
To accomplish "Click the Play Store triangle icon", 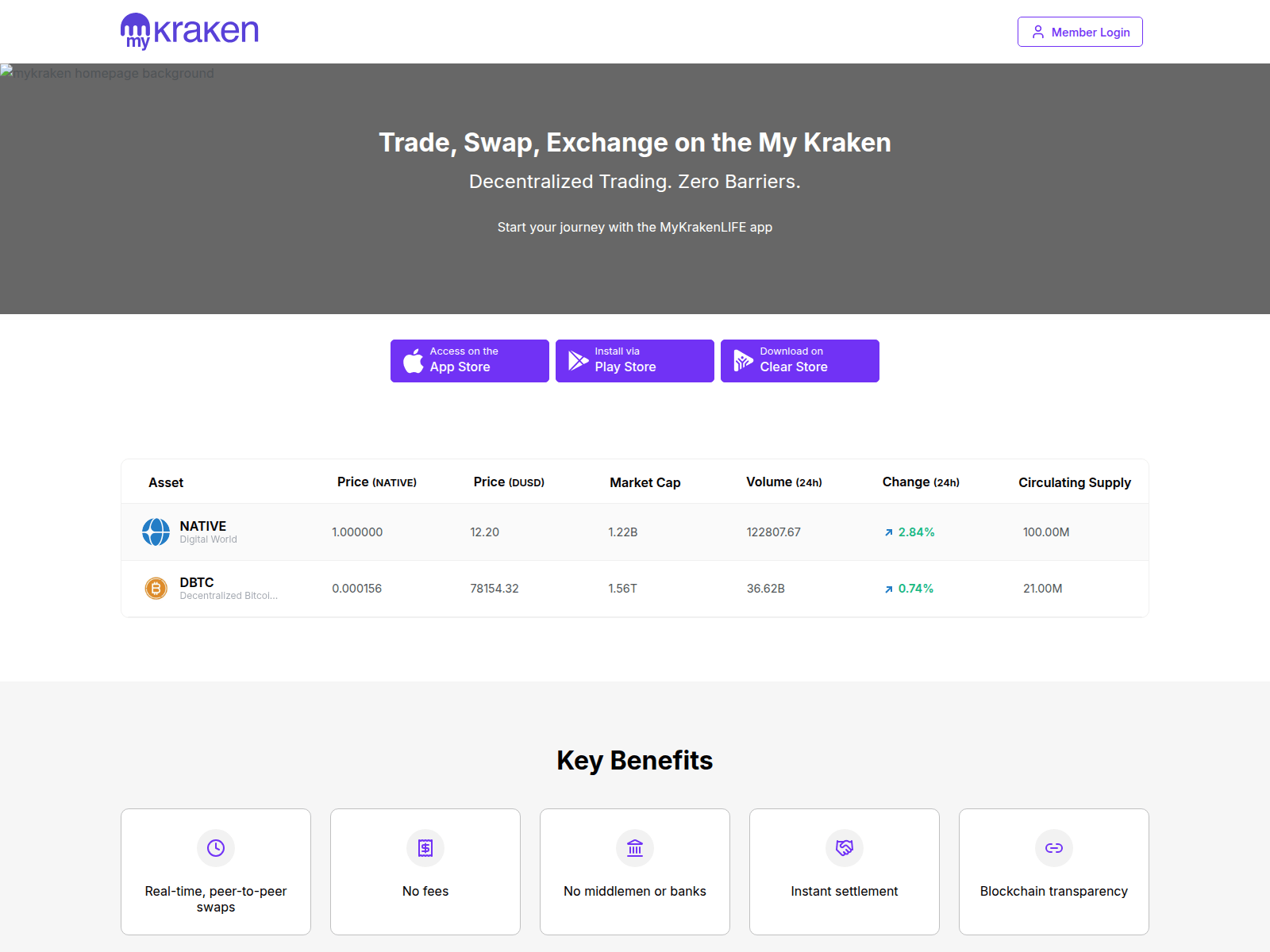I will click(578, 361).
